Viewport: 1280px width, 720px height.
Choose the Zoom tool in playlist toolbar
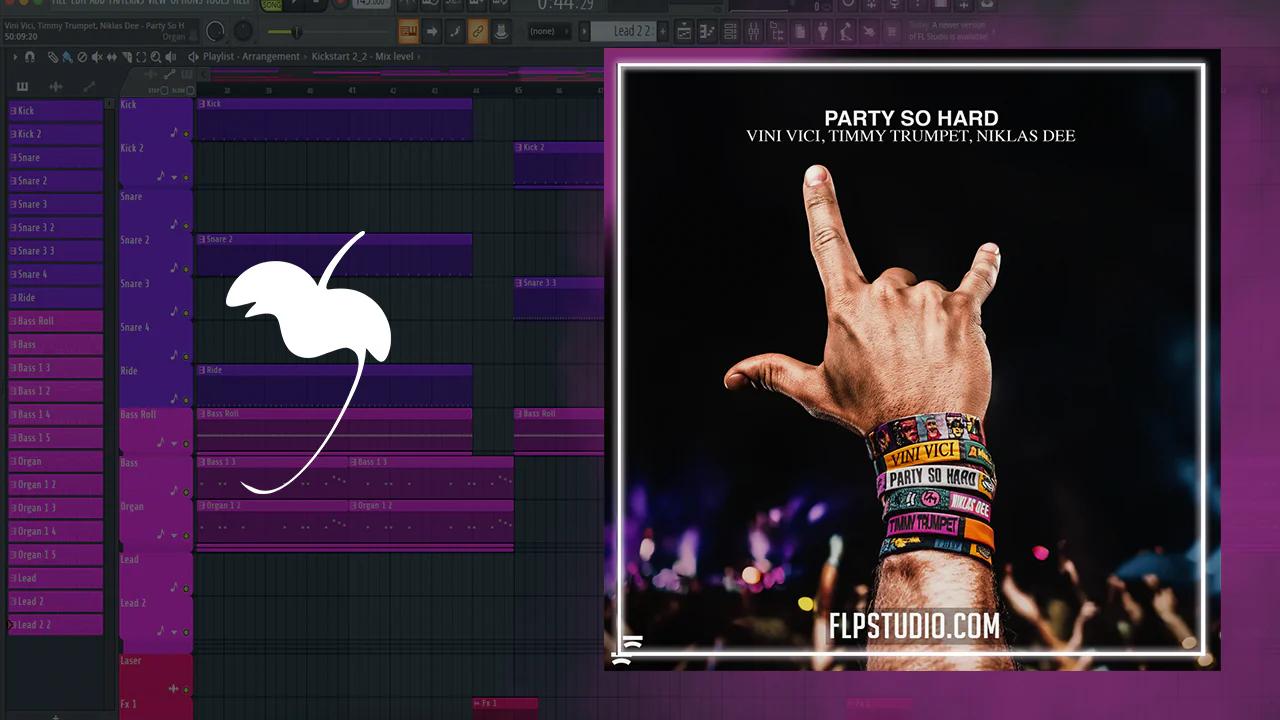[x=154, y=57]
